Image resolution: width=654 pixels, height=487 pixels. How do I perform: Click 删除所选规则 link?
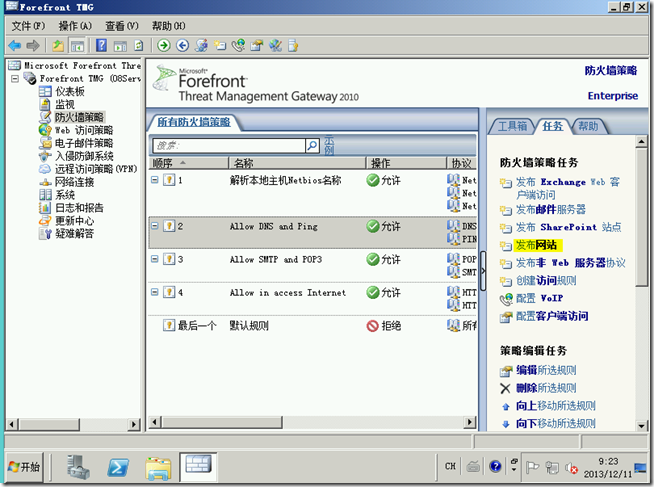click(x=546, y=388)
